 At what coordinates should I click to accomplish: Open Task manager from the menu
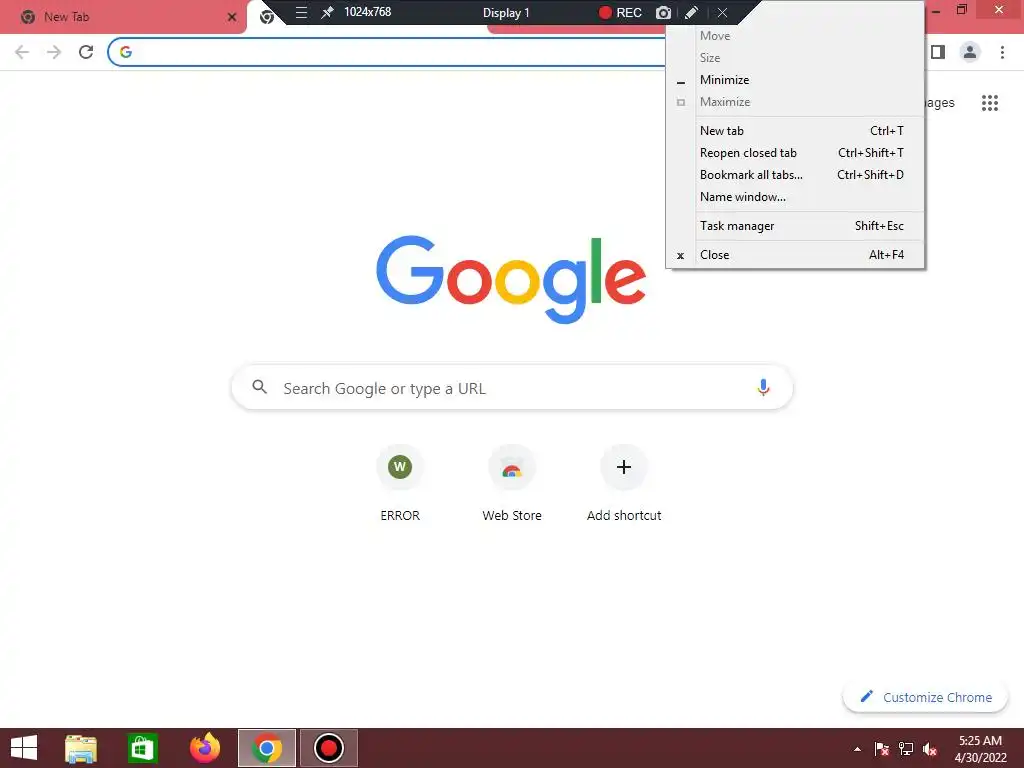click(x=795, y=226)
